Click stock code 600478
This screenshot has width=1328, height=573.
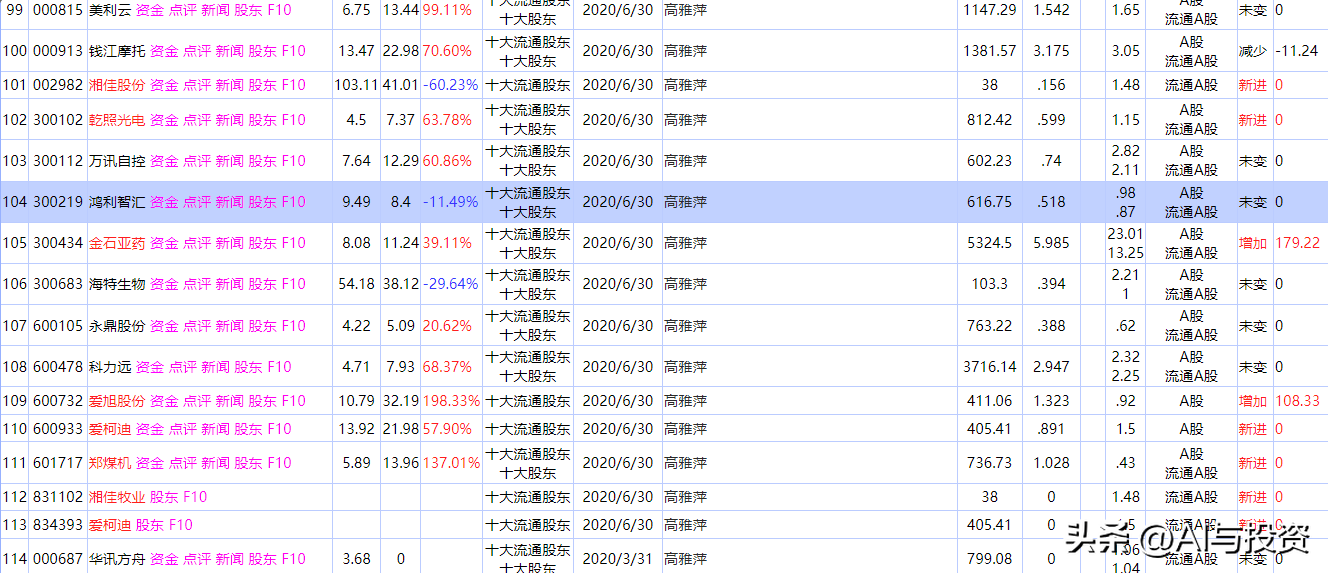[58, 367]
